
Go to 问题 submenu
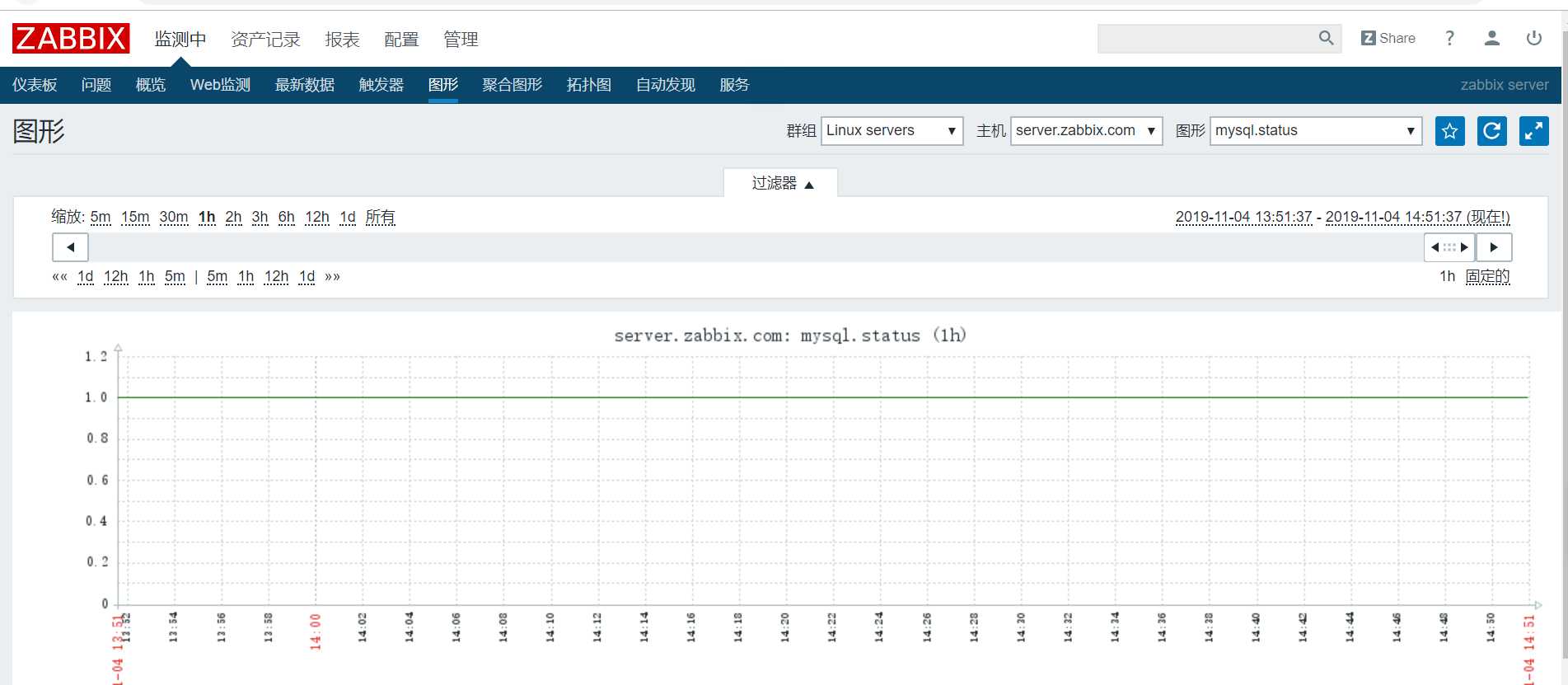(x=96, y=85)
